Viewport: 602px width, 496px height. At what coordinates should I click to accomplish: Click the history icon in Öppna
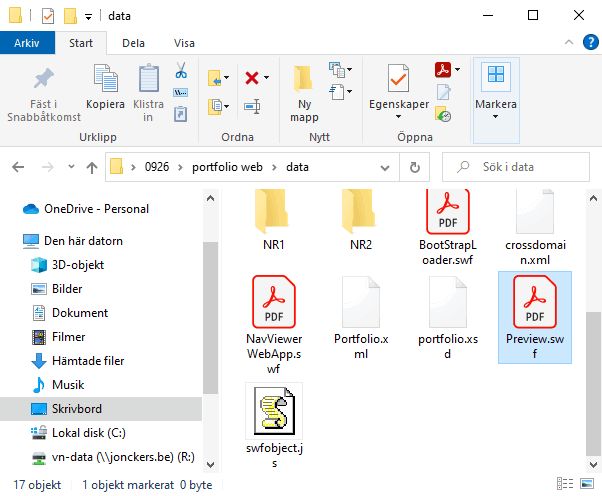(x=443, y=114)
